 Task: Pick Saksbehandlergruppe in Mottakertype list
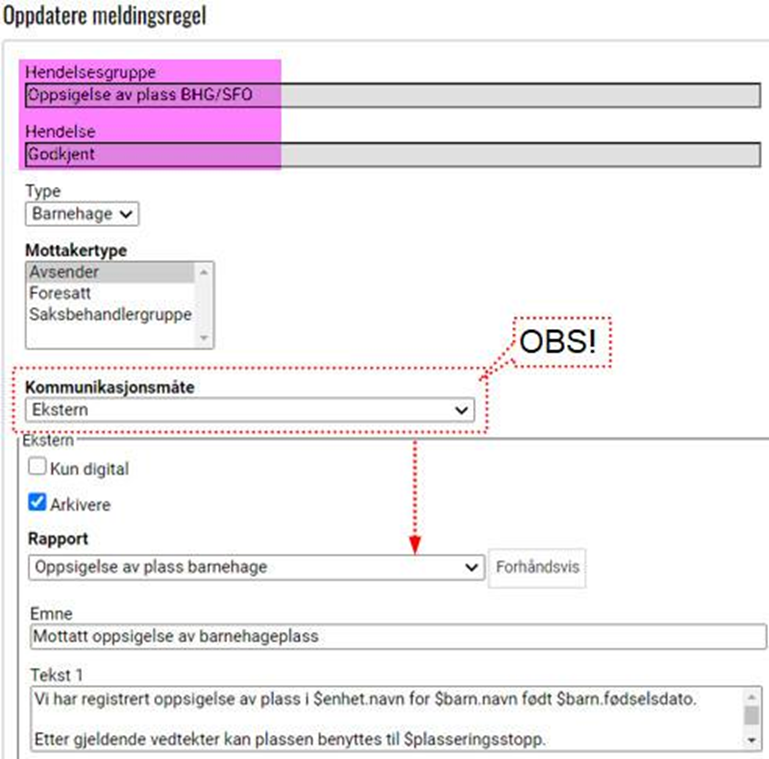[110, 314]
